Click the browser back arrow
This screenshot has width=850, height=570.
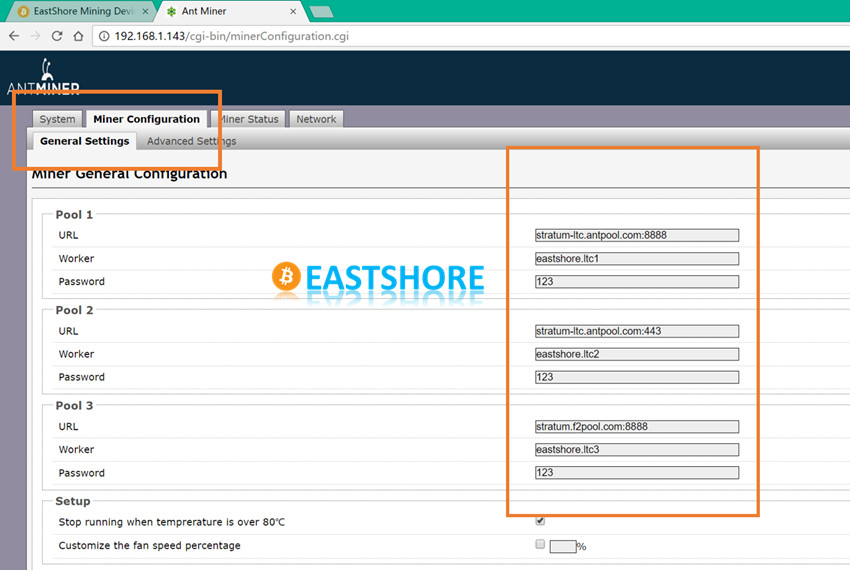(x=14, y=36)
